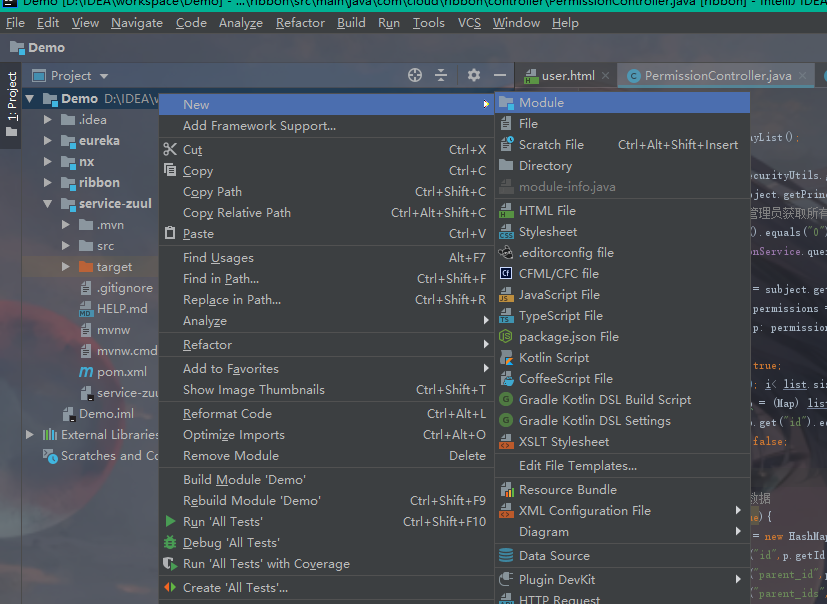Viewport: 827px width, 604px height.
Task: Open Project panel settings gear
Action: 474,75
